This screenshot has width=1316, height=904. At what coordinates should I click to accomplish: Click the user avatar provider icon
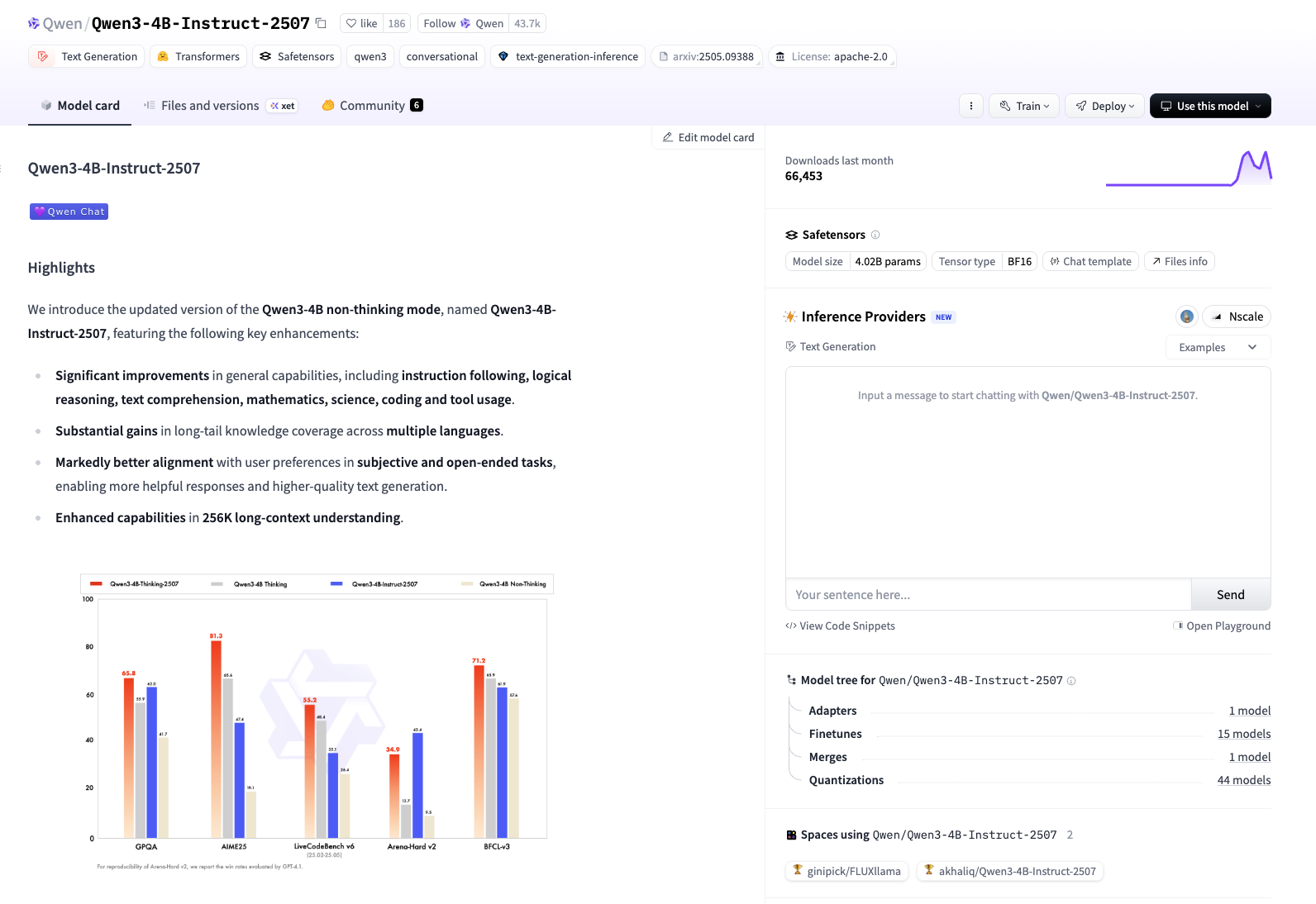click(1186, 316)
